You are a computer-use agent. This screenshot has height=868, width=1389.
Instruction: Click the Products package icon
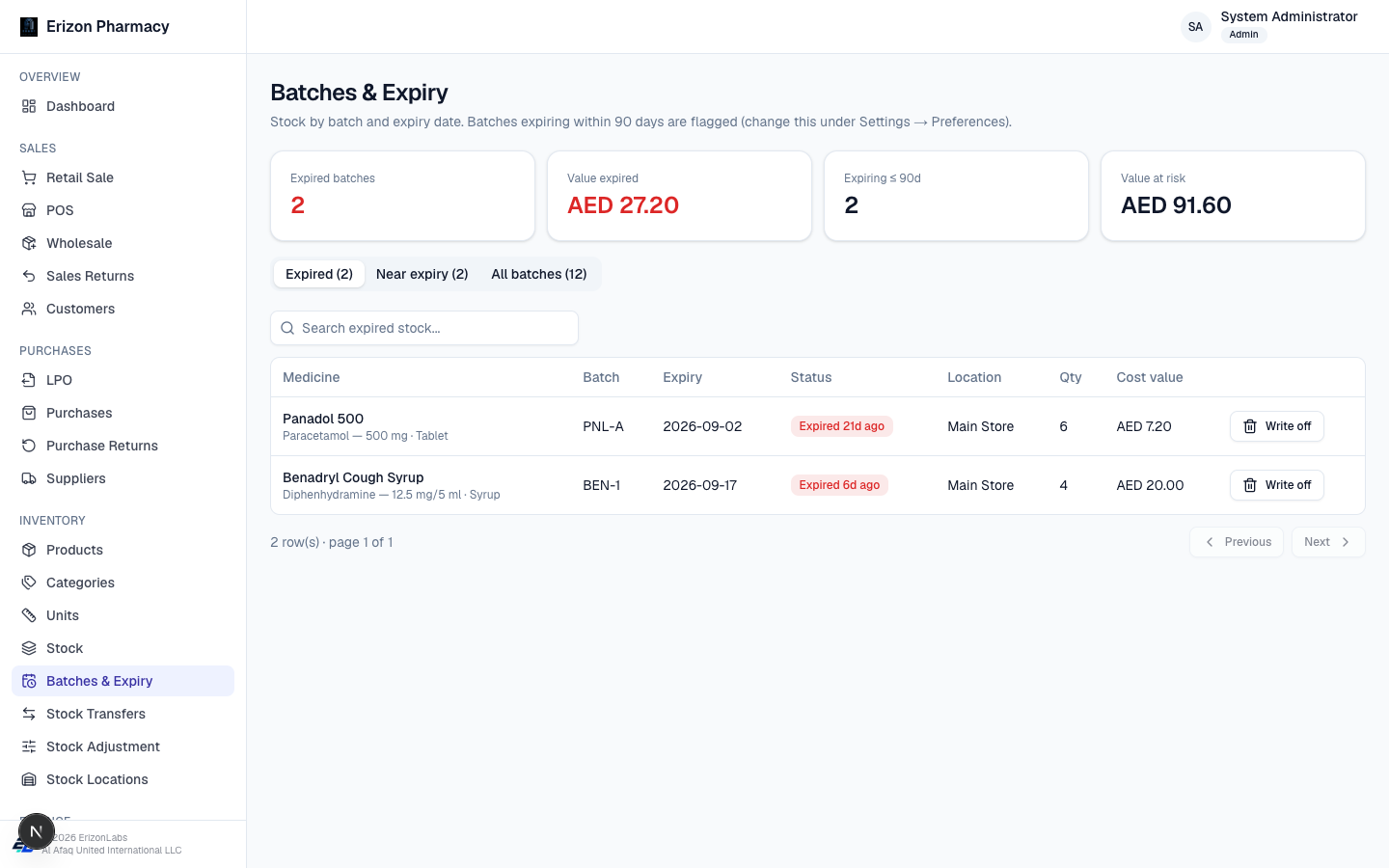29,550
